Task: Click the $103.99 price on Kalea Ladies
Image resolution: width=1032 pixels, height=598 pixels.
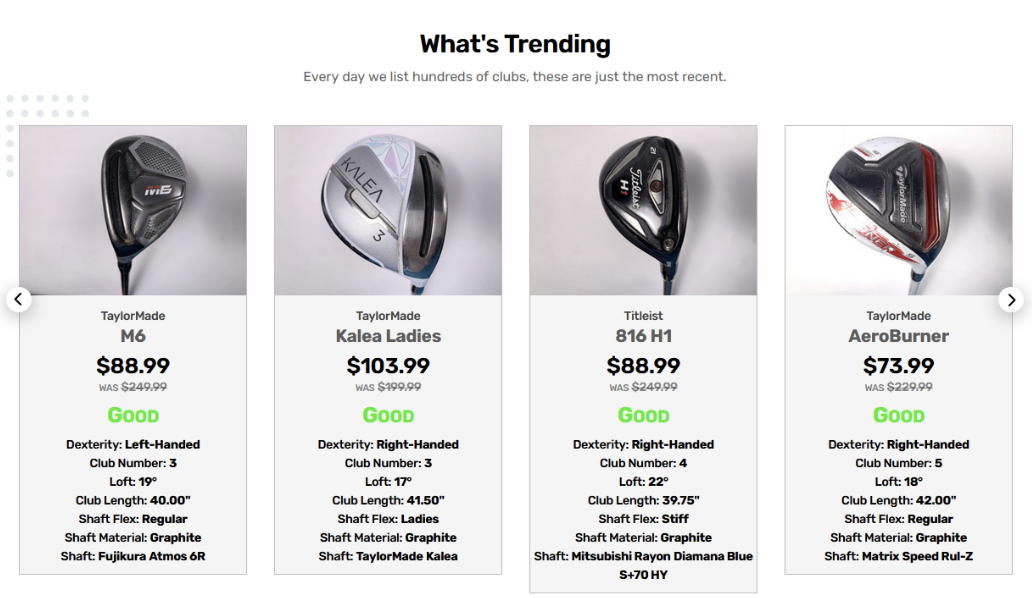Action: [x=388, y=366]
